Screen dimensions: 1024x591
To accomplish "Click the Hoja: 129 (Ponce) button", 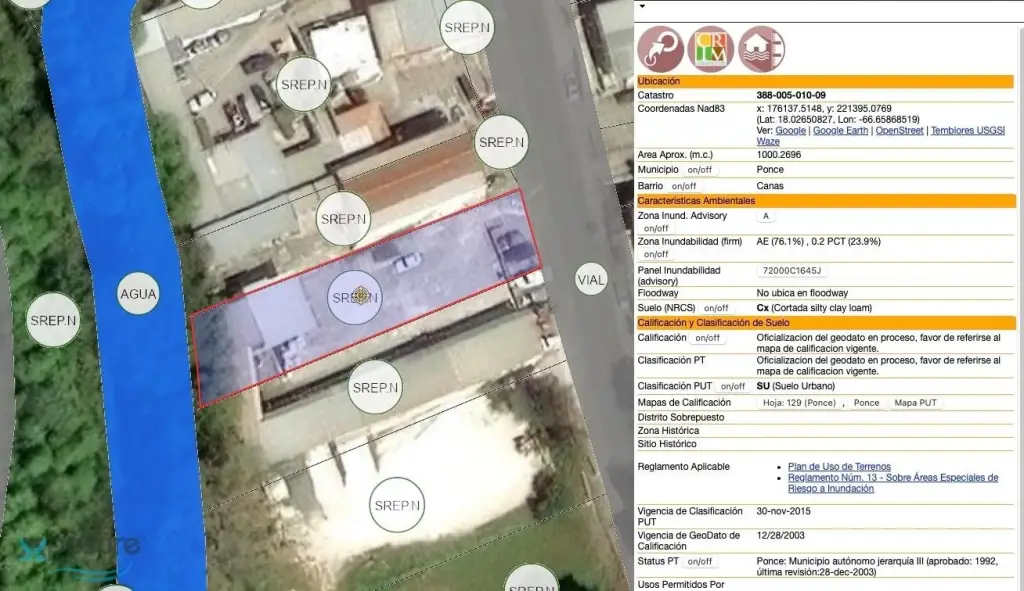I will point(798,403).
